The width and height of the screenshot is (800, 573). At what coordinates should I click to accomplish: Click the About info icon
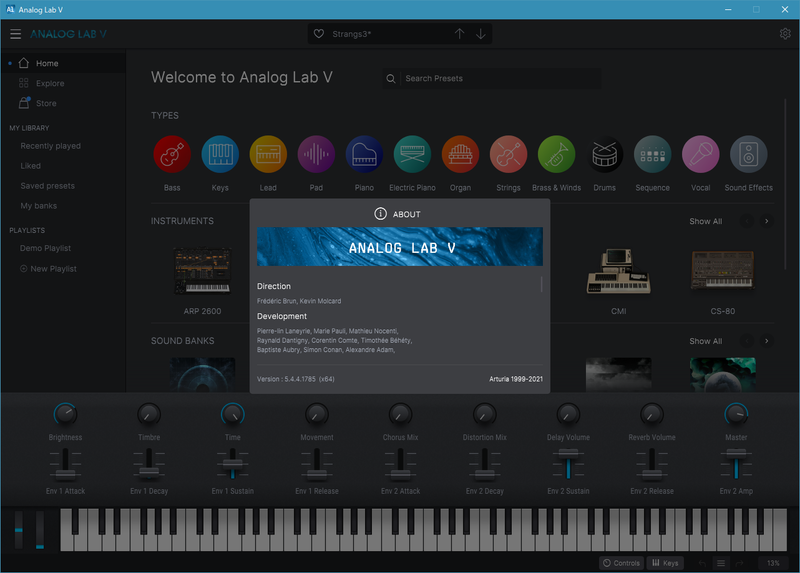pyautogui.click(x=380, y=214)
